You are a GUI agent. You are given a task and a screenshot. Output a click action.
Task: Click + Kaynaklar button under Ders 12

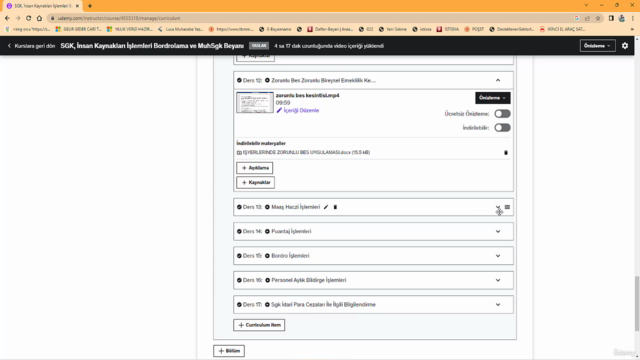click(256, 182)
